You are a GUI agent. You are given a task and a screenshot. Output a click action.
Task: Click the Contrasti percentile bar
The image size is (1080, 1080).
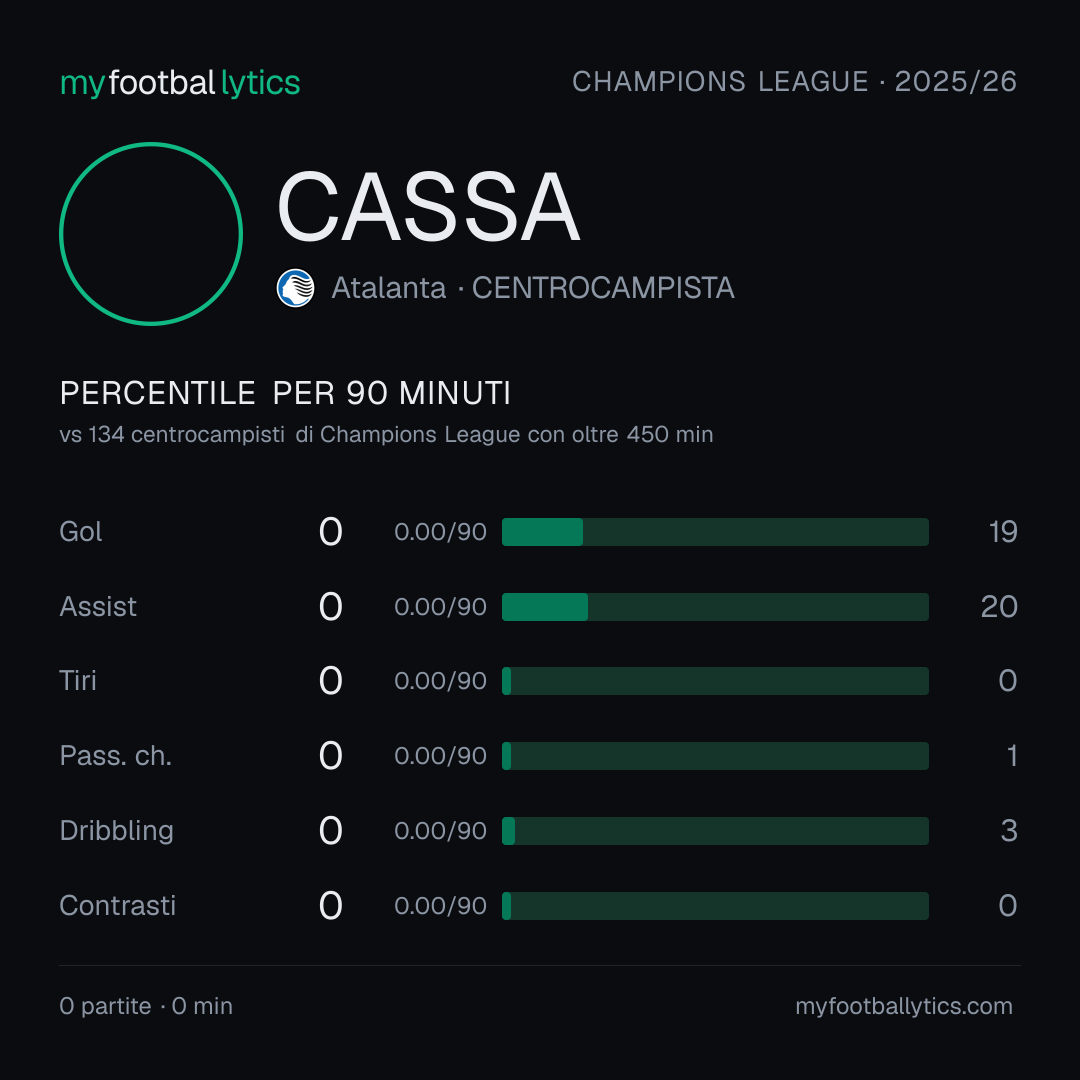pos(715,906)
